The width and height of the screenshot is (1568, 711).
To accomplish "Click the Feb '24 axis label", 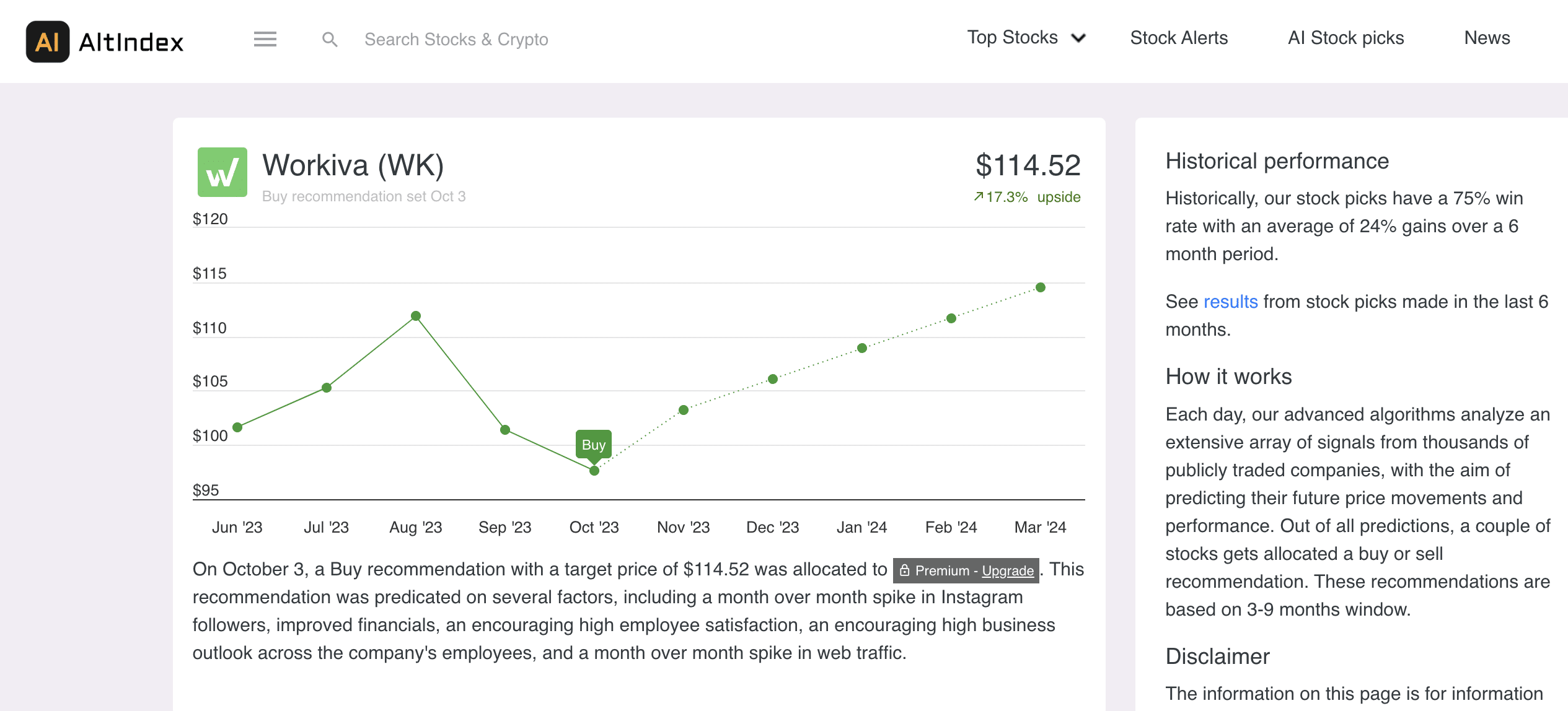I will click(951, 527).
